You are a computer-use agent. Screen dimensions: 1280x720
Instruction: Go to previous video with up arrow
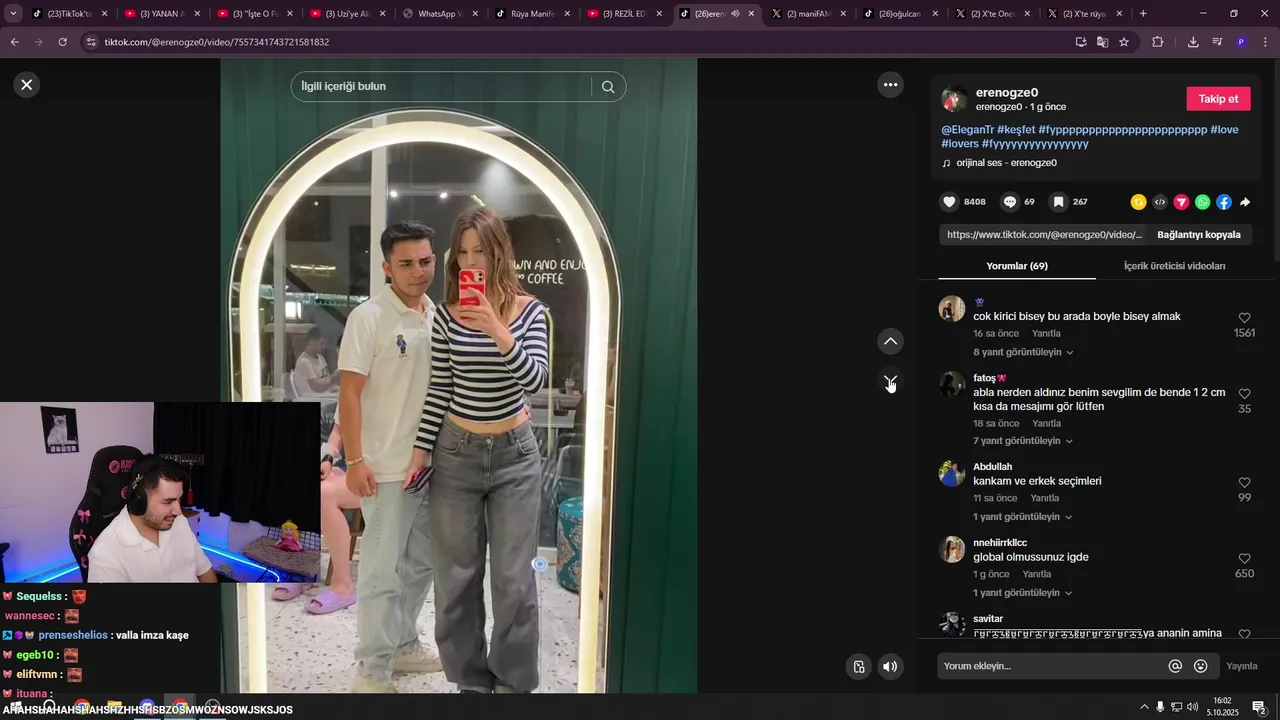890,341
